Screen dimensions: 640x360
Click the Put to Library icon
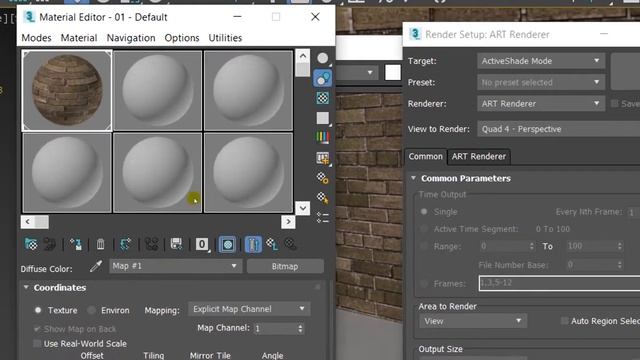pyautogui.click(x=176, y=244)
